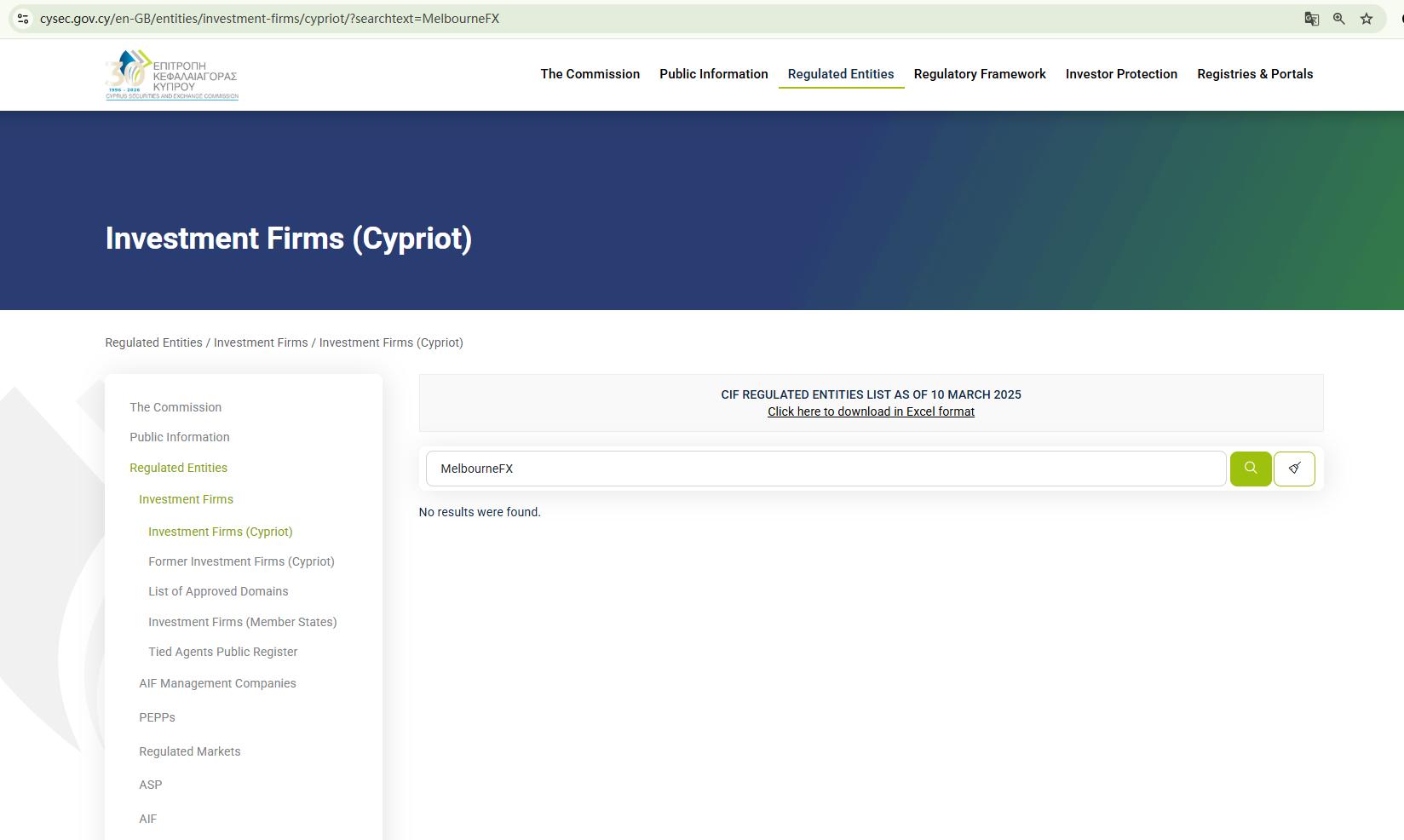Open the translate page icon
Image resolution: width=1404 pixels, height=840 pixels.
tap(1312, 19)
